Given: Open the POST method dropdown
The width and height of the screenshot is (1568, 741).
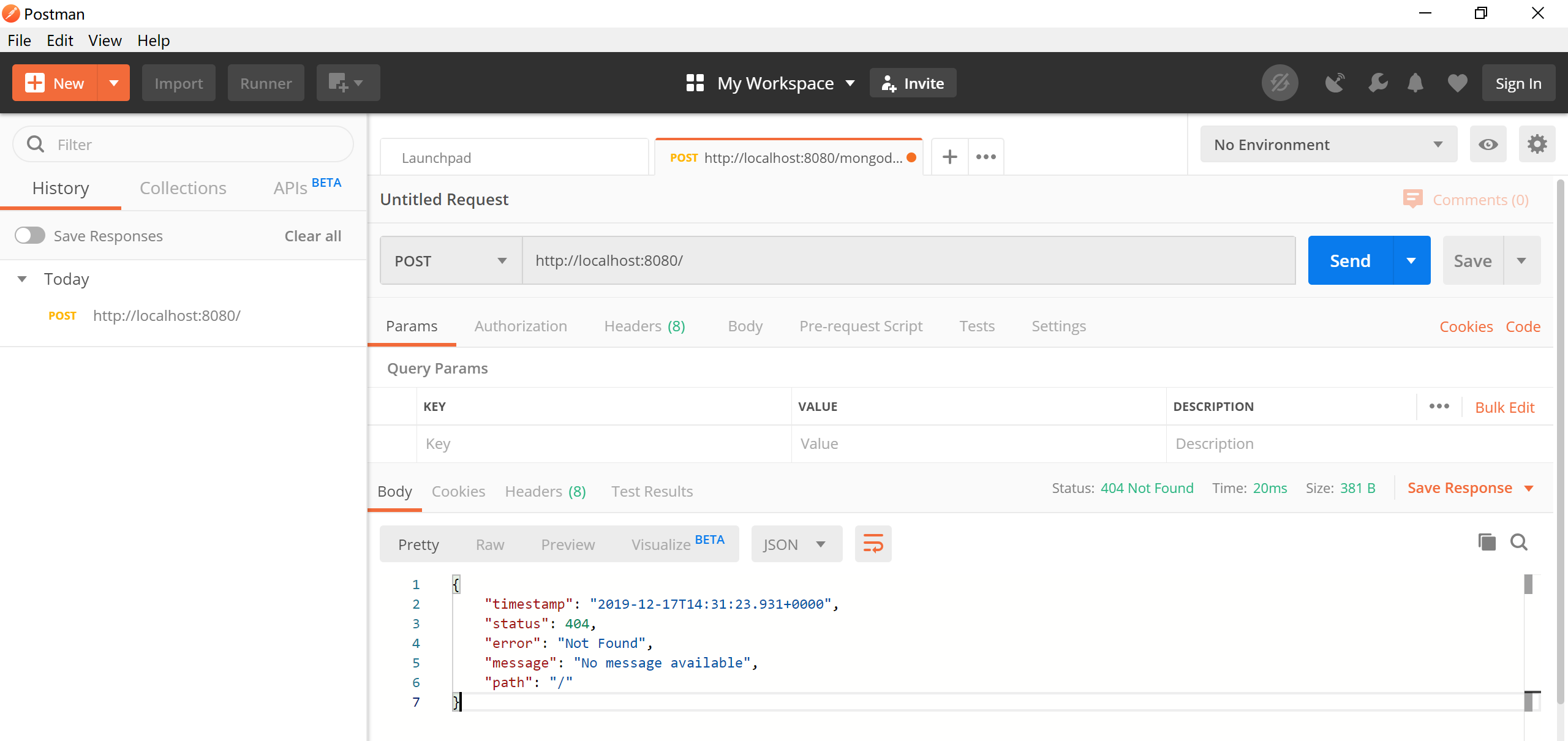Looking at the screenshot, I should click(451, 261).
